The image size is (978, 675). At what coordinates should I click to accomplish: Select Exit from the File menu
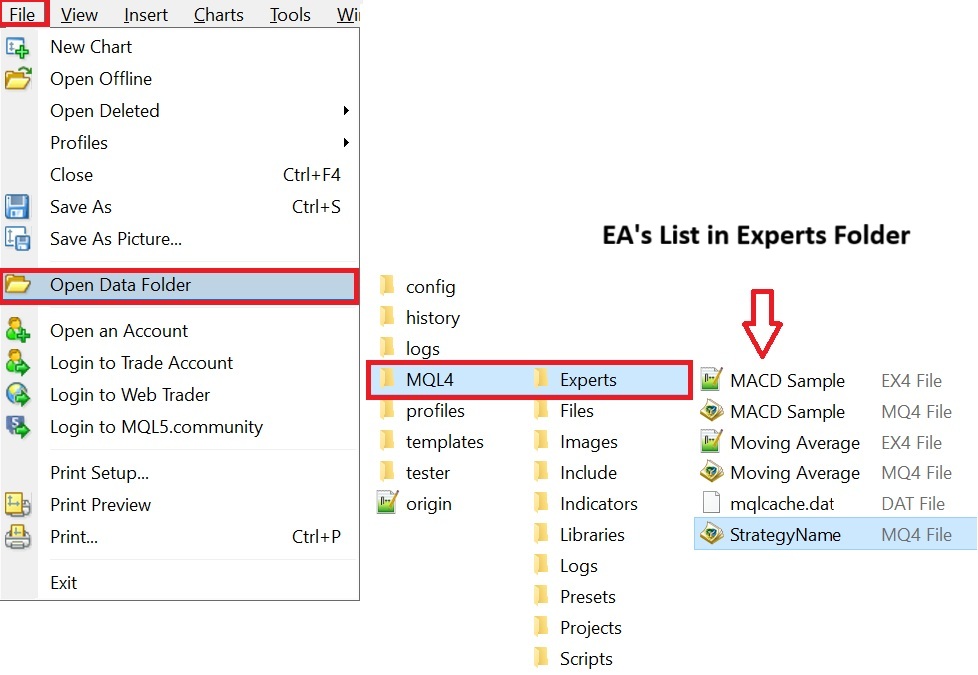(64, 583)
